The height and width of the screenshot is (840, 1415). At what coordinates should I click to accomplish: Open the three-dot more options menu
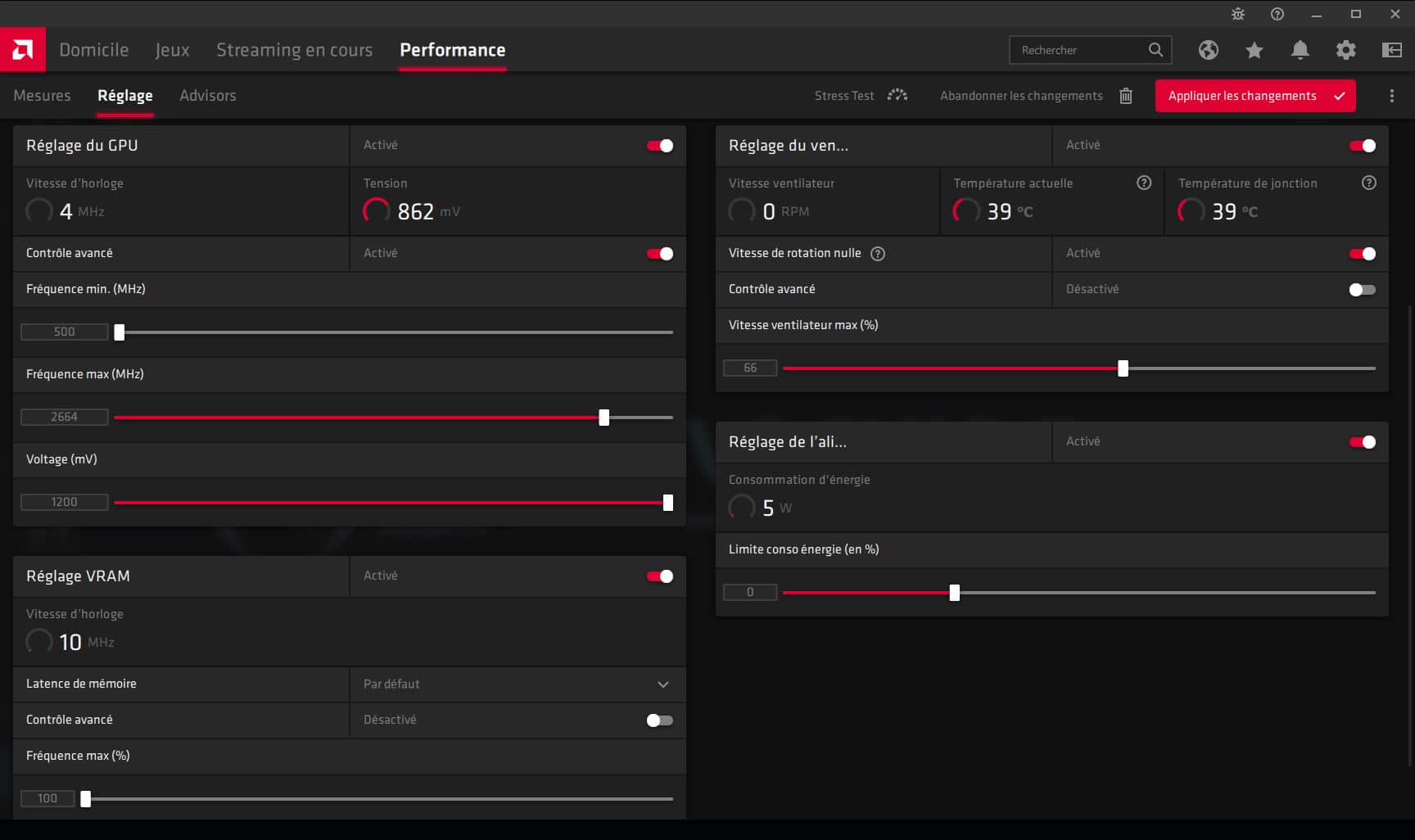click(x=1391, y=96)
